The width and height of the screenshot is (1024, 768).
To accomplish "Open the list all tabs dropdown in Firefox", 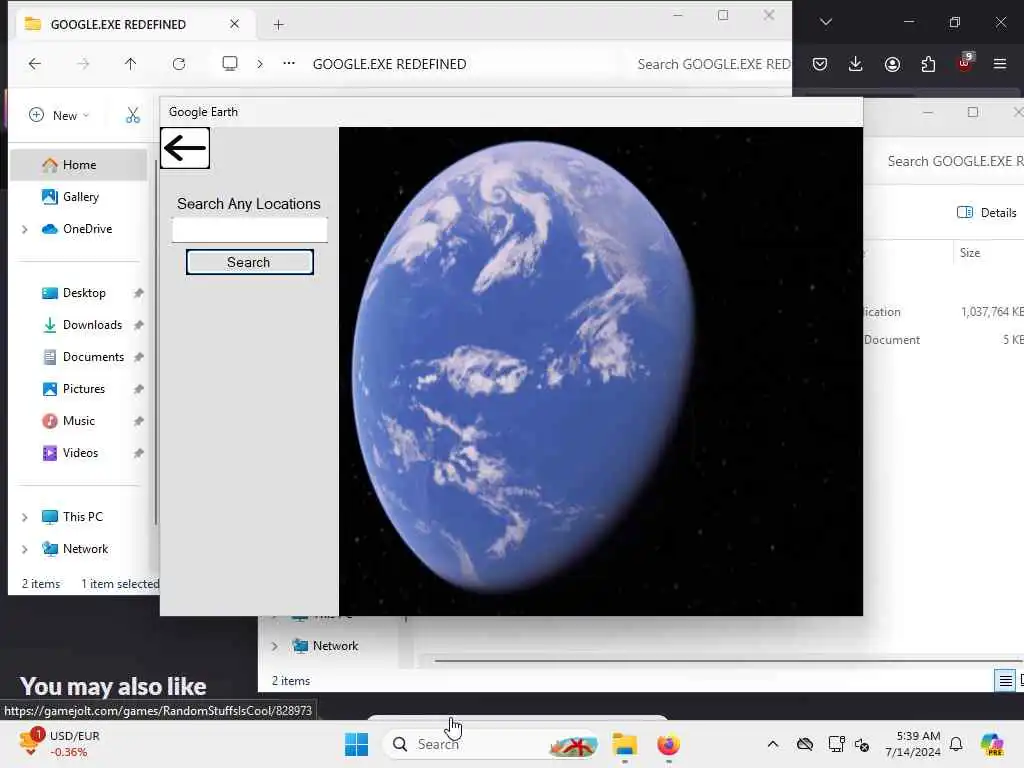I will click(x=826, y=22).
